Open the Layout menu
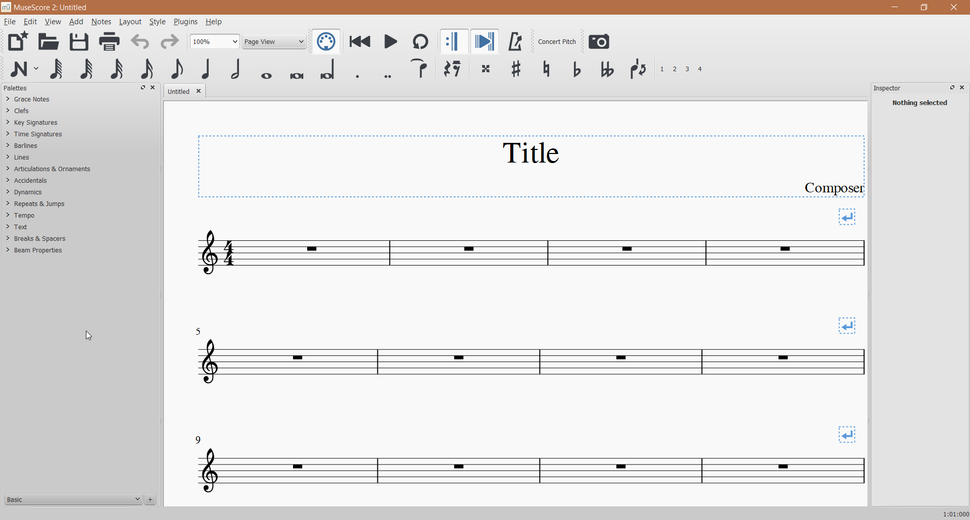 click(x=130, y=22)
